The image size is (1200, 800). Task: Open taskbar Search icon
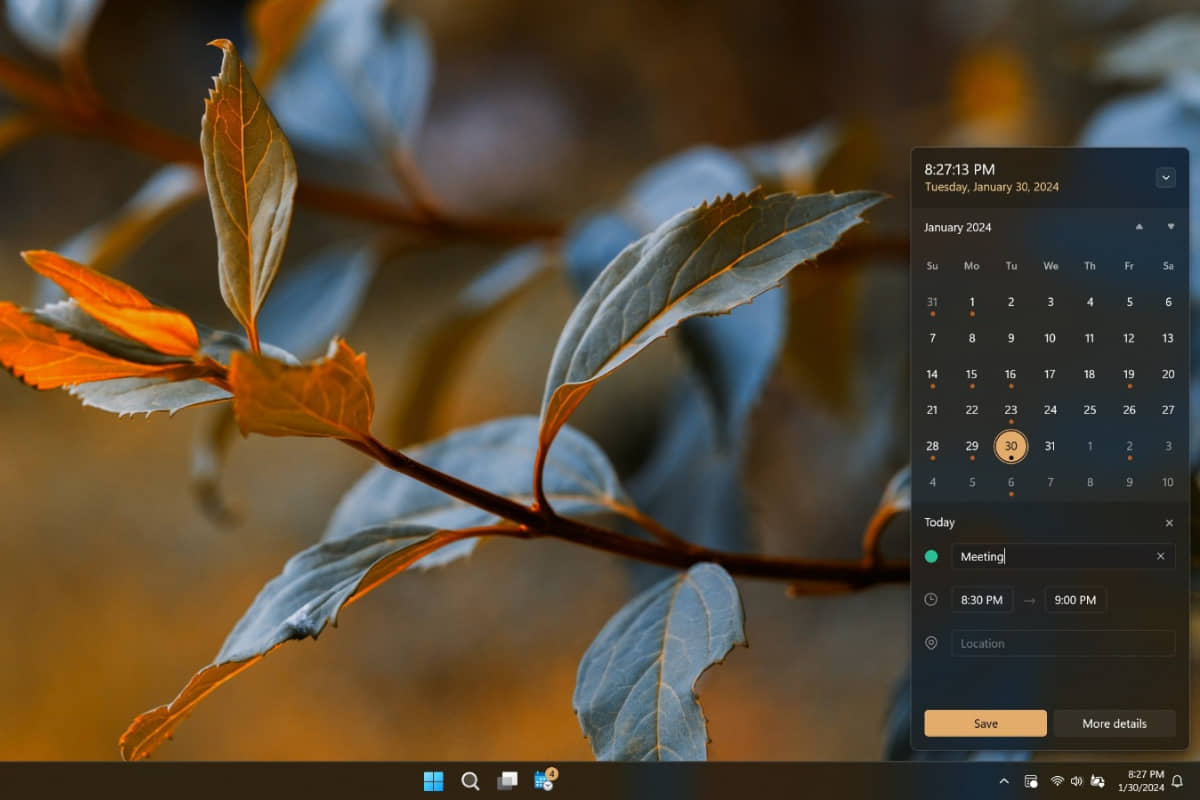tap(470, 781)
